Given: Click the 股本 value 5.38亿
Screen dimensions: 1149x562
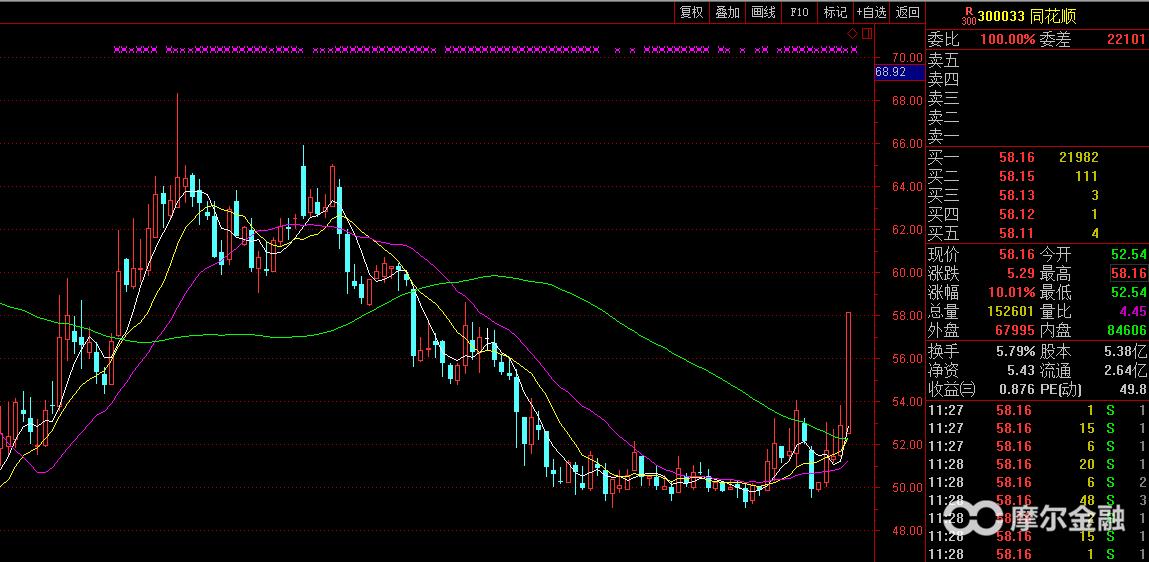Looking at the screenshot, I should (x=1126, y=352).
